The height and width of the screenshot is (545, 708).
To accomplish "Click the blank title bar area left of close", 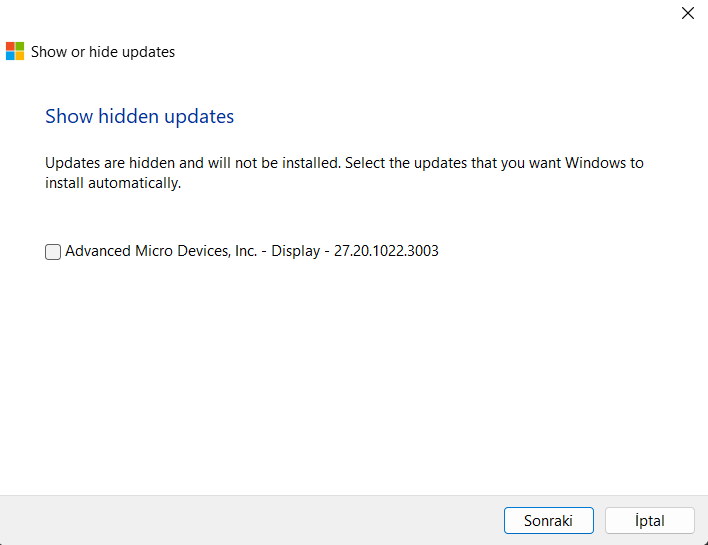I will click(350, 14).
